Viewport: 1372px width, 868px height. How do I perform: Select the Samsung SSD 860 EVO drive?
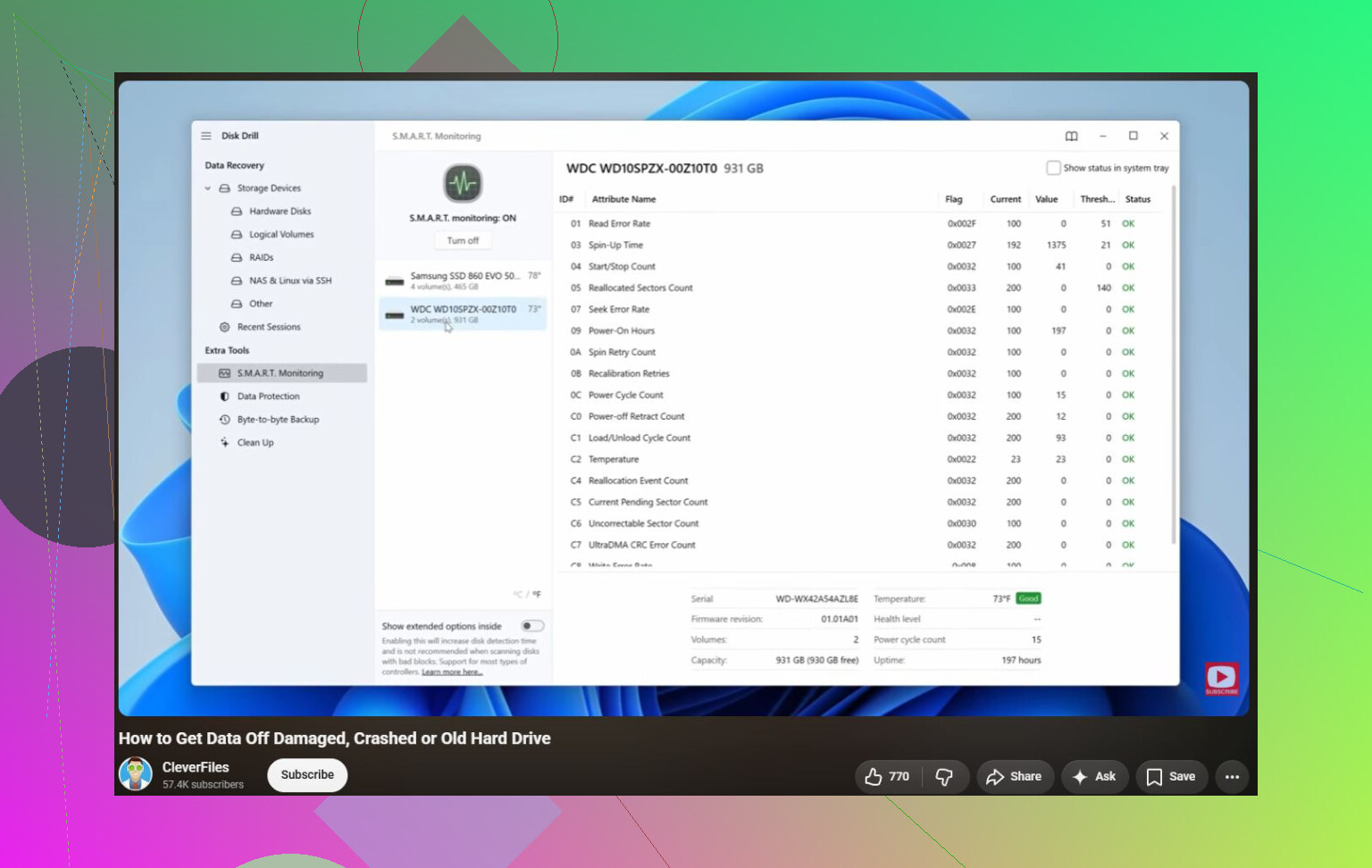(463, 280)
